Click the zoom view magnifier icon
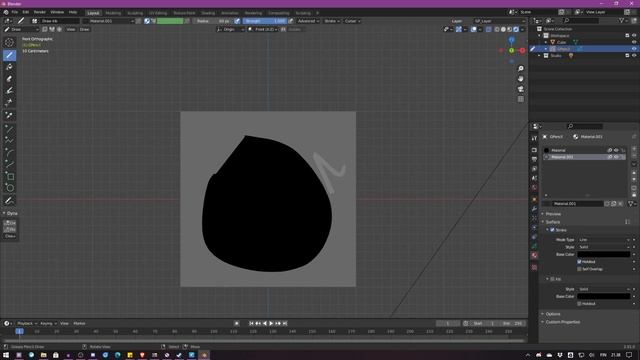The width and height of the screenshot is (640, 360). pos(520,69)
